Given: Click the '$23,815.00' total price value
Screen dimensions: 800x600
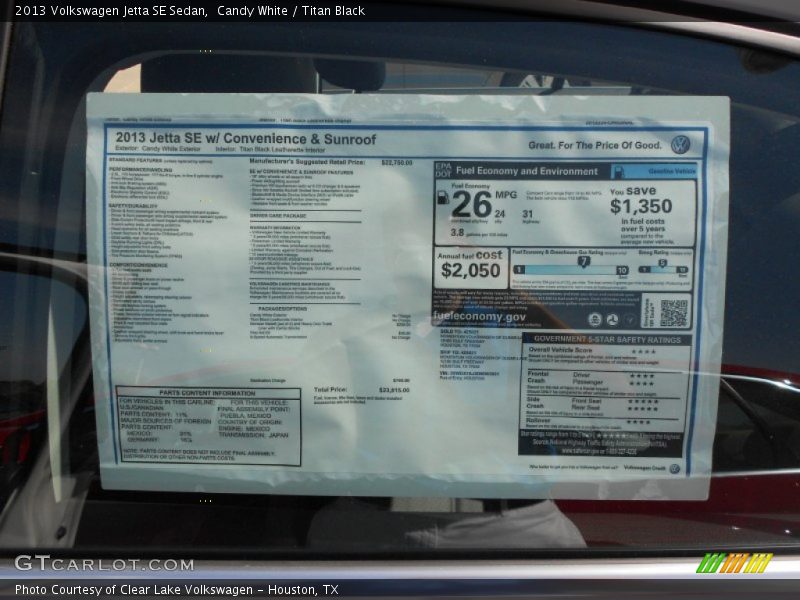Looking at the screenshot, I should [394, 390].
